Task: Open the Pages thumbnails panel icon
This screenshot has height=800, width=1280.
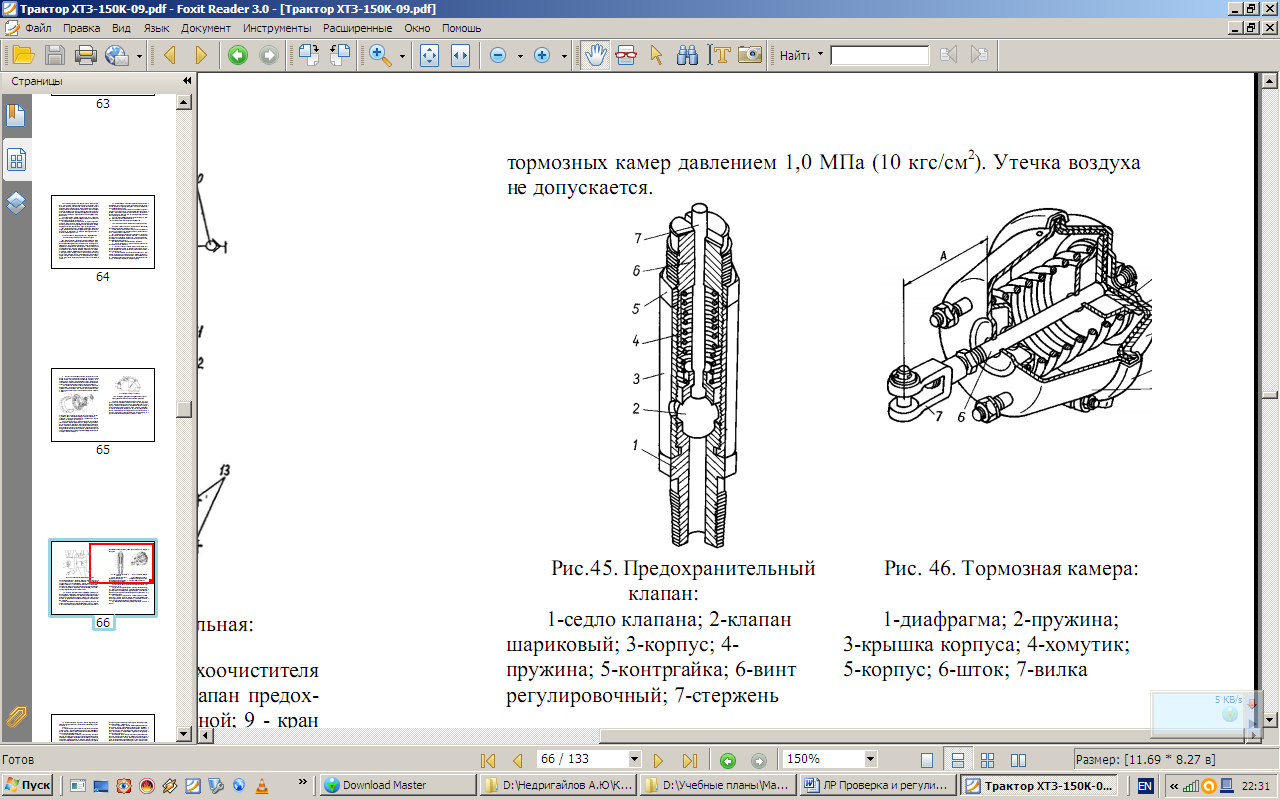Action: click(x=16, y=160)
